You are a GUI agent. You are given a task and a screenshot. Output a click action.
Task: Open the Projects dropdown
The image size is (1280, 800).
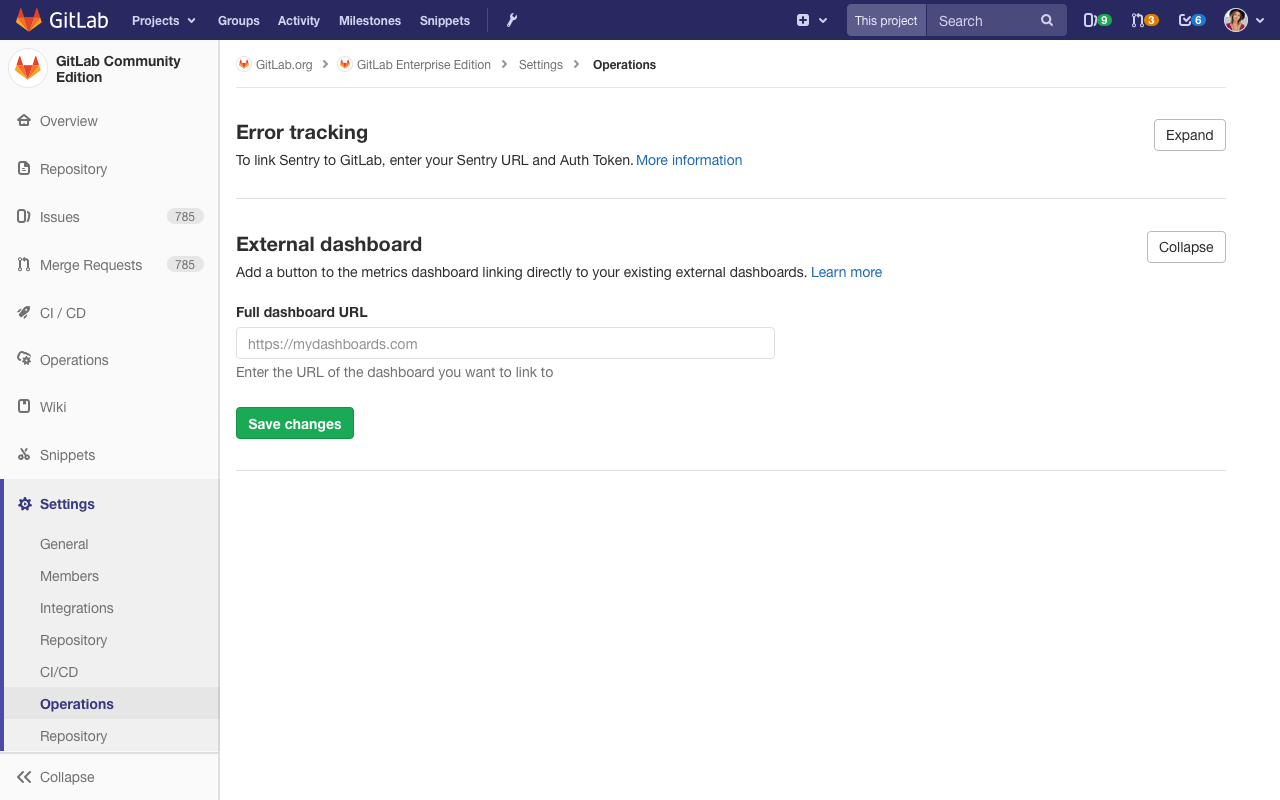(163, 20)
